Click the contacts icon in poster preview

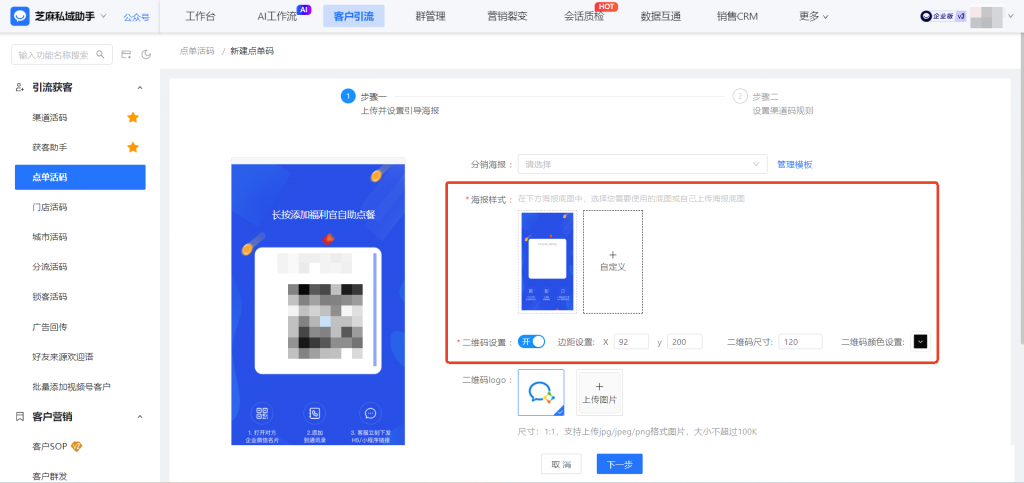point(315,413)
